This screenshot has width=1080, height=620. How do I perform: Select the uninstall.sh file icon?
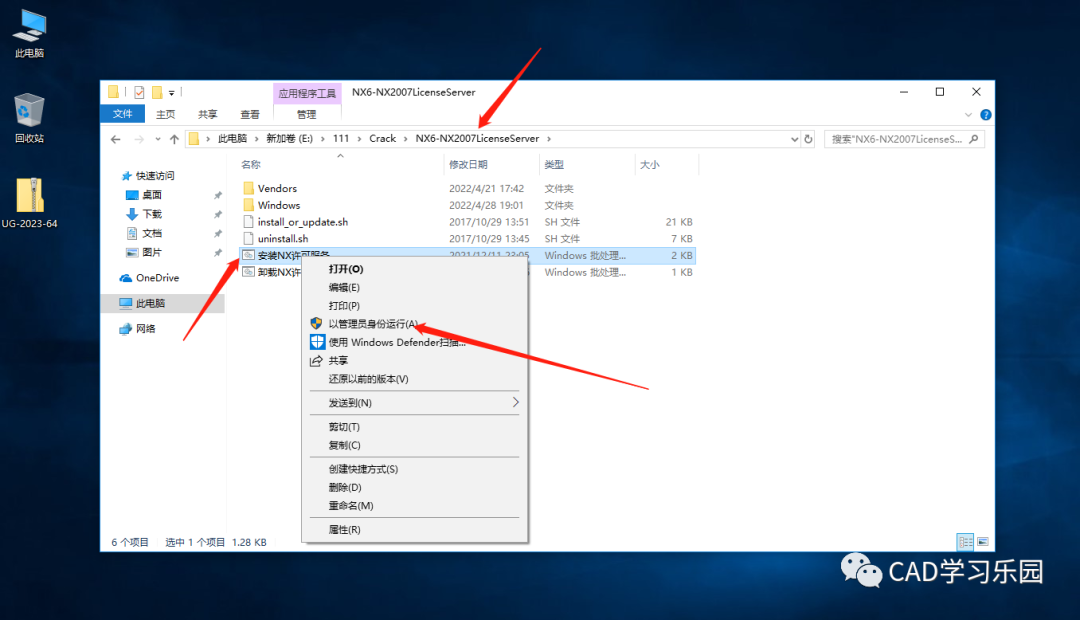pos(249,238)
